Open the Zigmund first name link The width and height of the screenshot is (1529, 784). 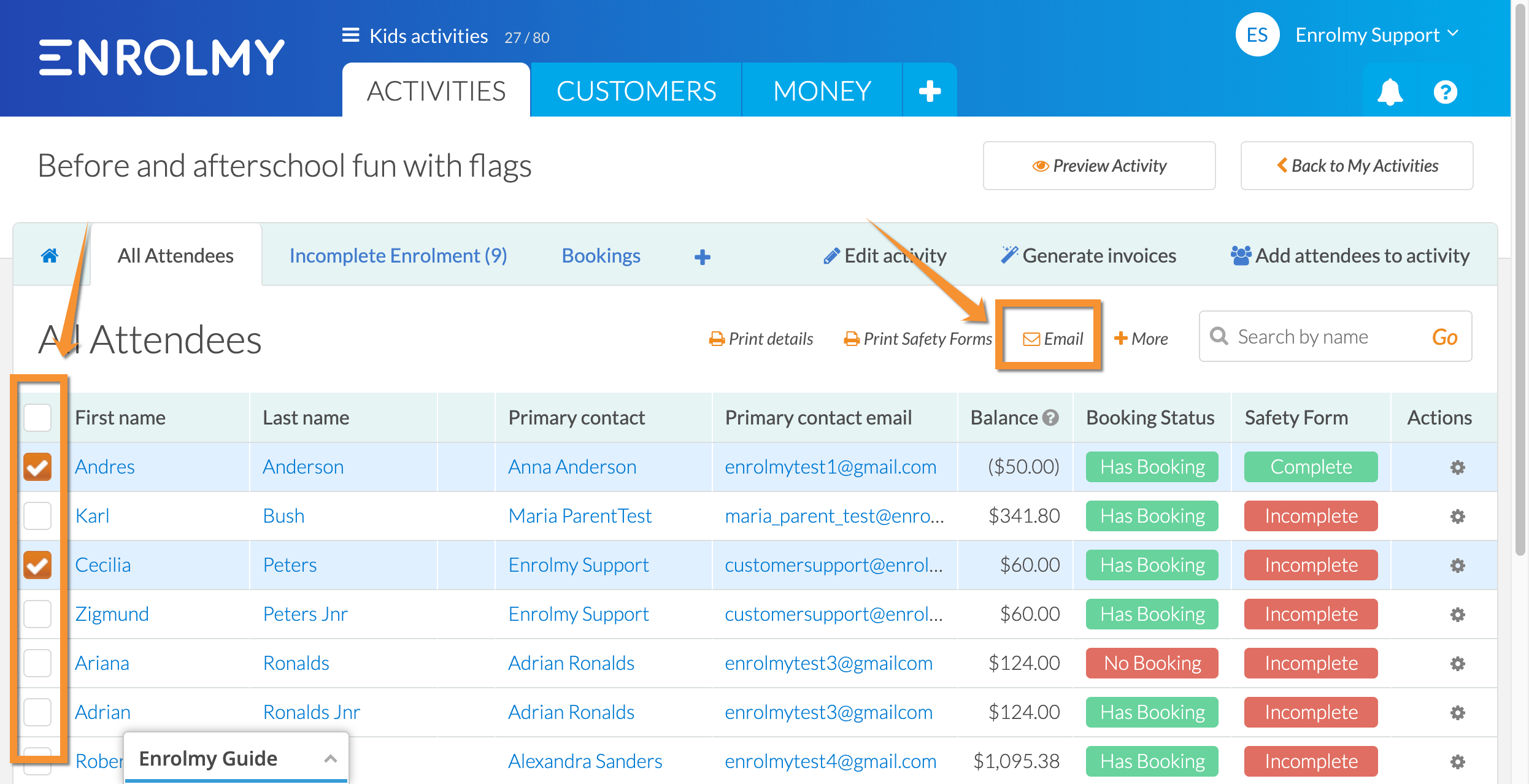112,614
